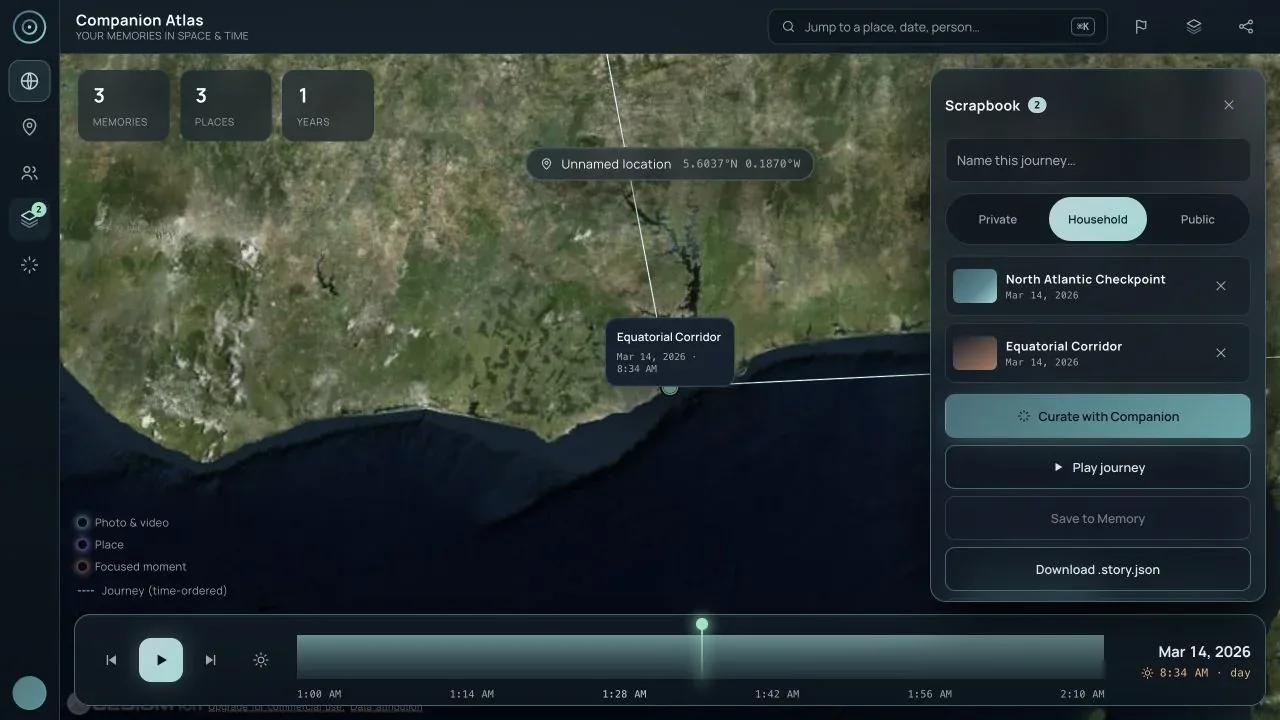
Task: Open the North Atlantic Checkpoint thumbnail
Action: pyautogui.click(x=975, y=286)
